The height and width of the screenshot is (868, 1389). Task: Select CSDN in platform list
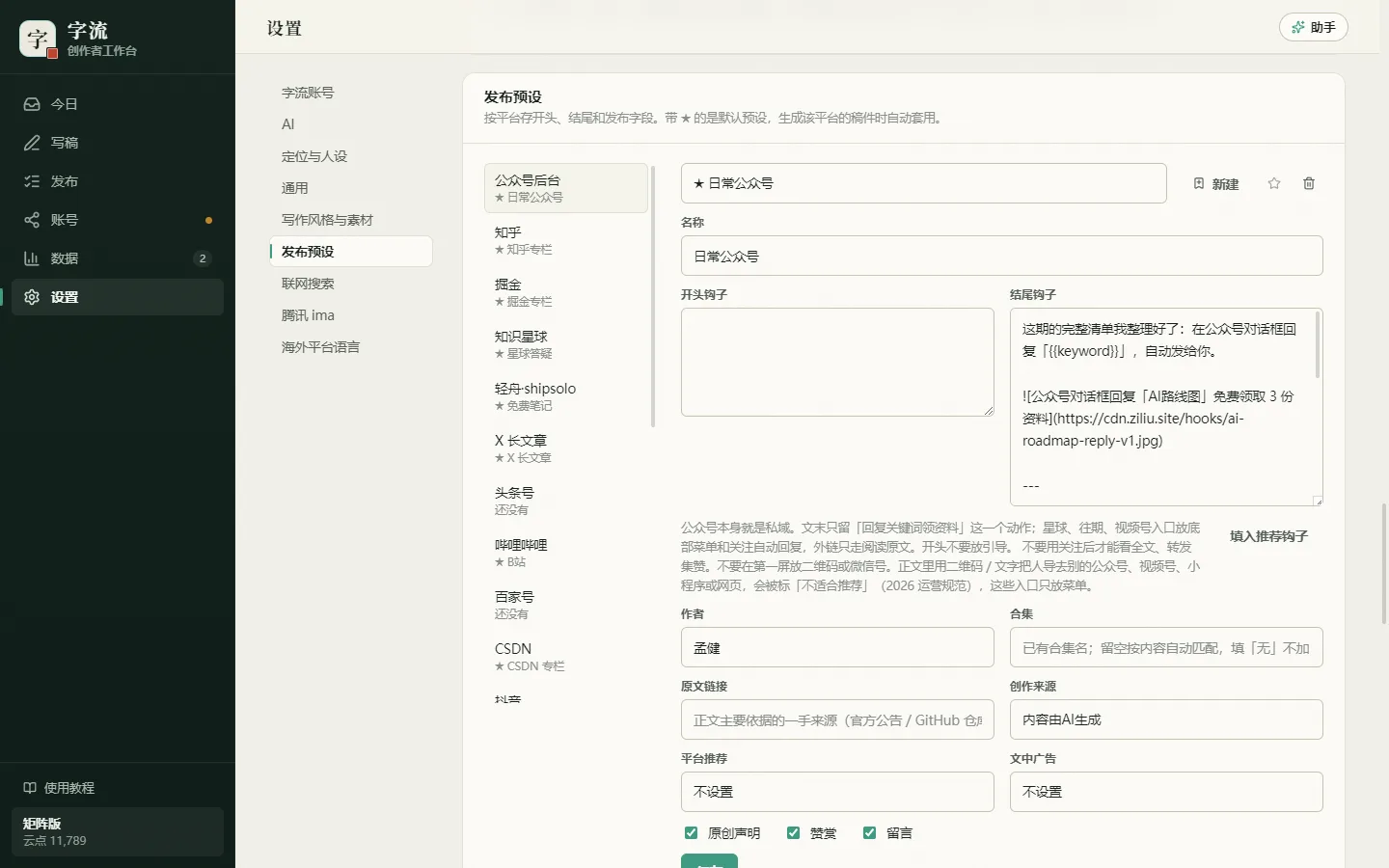pyautogui.click(x=566, y=657)
